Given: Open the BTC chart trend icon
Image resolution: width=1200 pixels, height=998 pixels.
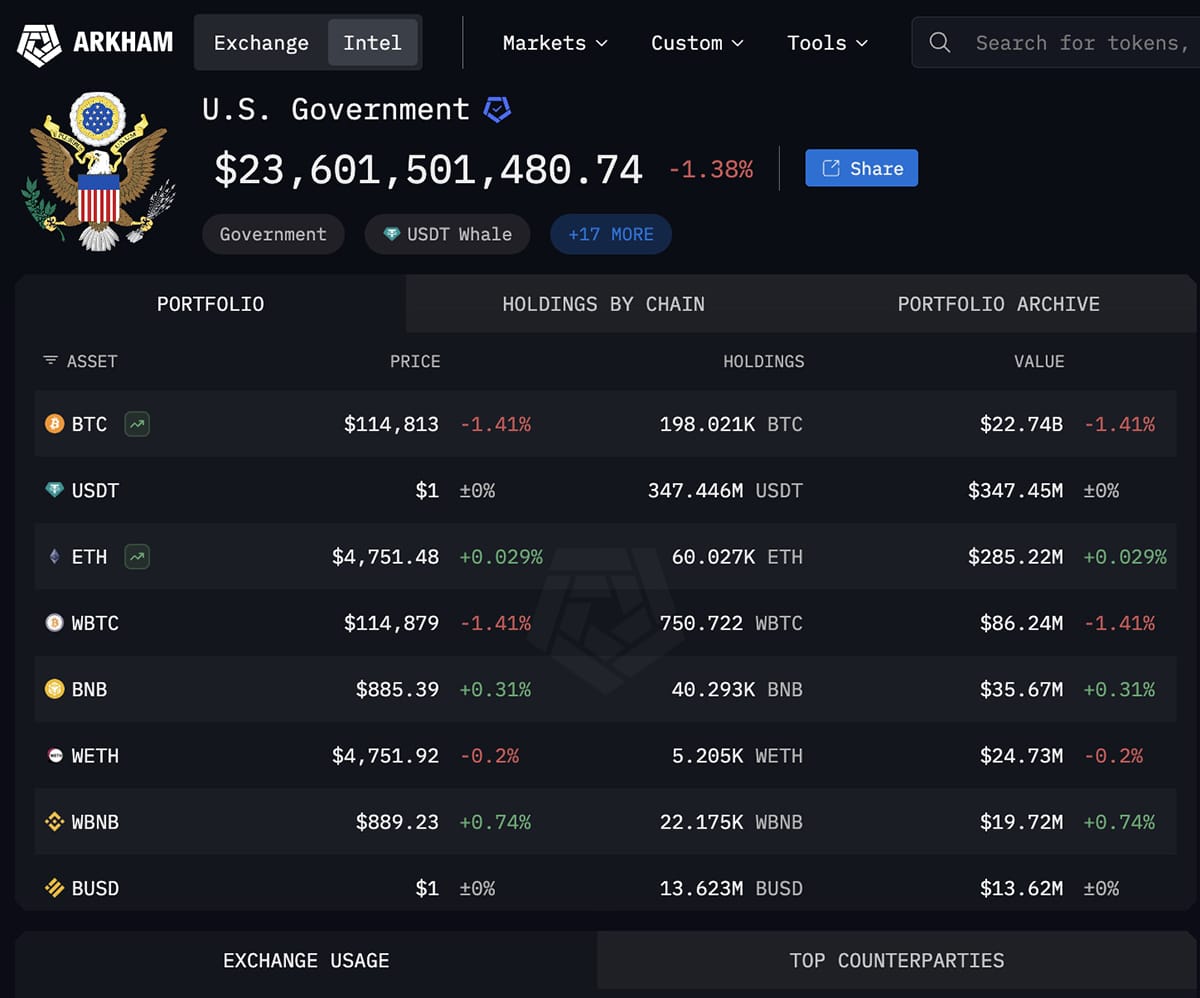Looking at the screenshot, I should click(137, 424).
